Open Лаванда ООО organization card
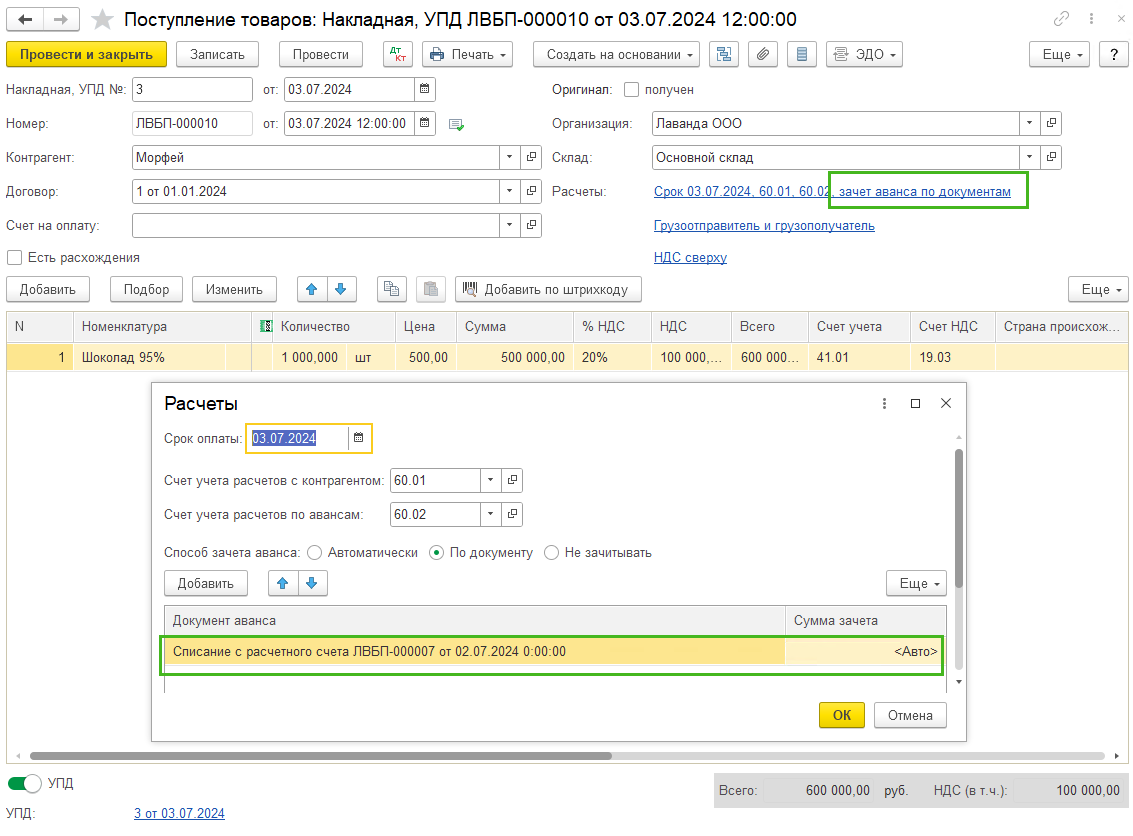This screenshot has width=1133, height=836. (x=1051, y=123)
